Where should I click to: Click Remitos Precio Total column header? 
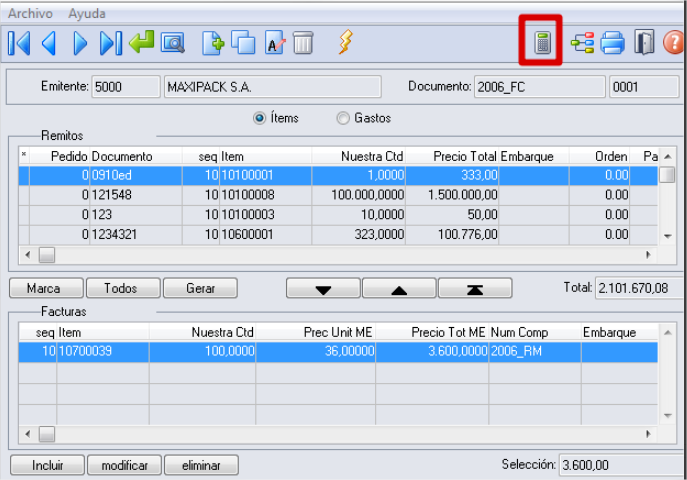(x=452, y=156)
